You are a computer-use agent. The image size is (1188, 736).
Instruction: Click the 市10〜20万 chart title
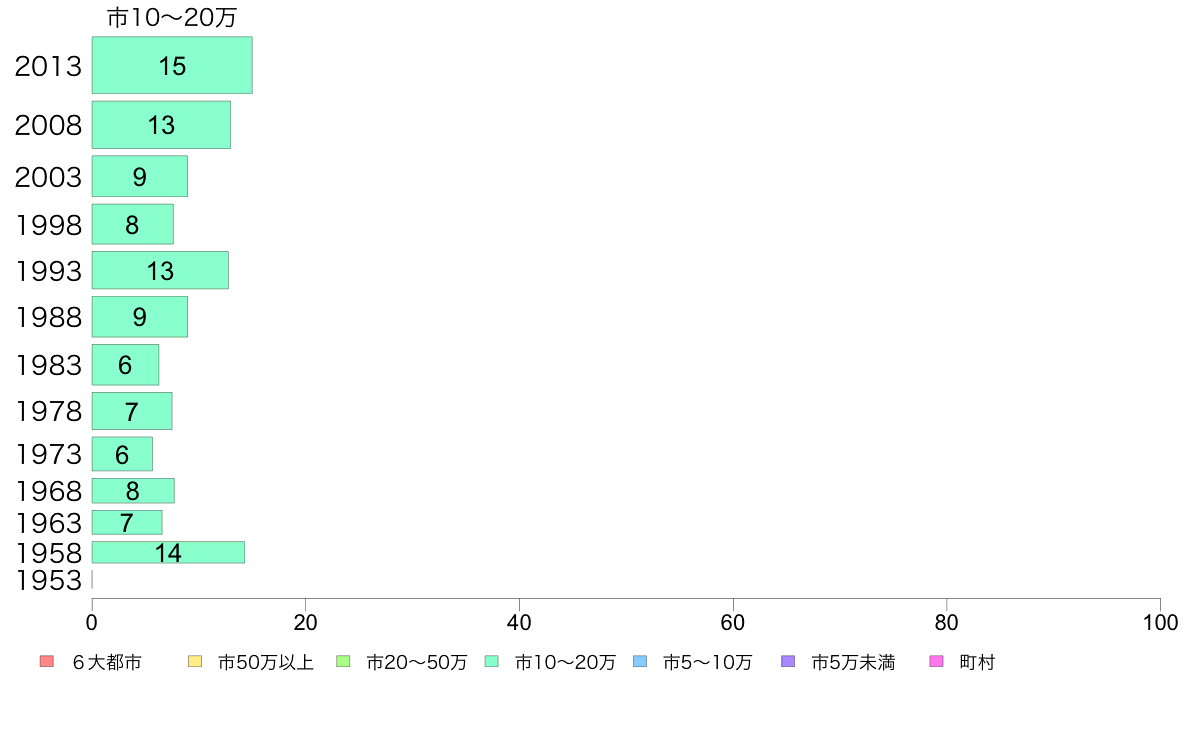(x=172, y=17)
